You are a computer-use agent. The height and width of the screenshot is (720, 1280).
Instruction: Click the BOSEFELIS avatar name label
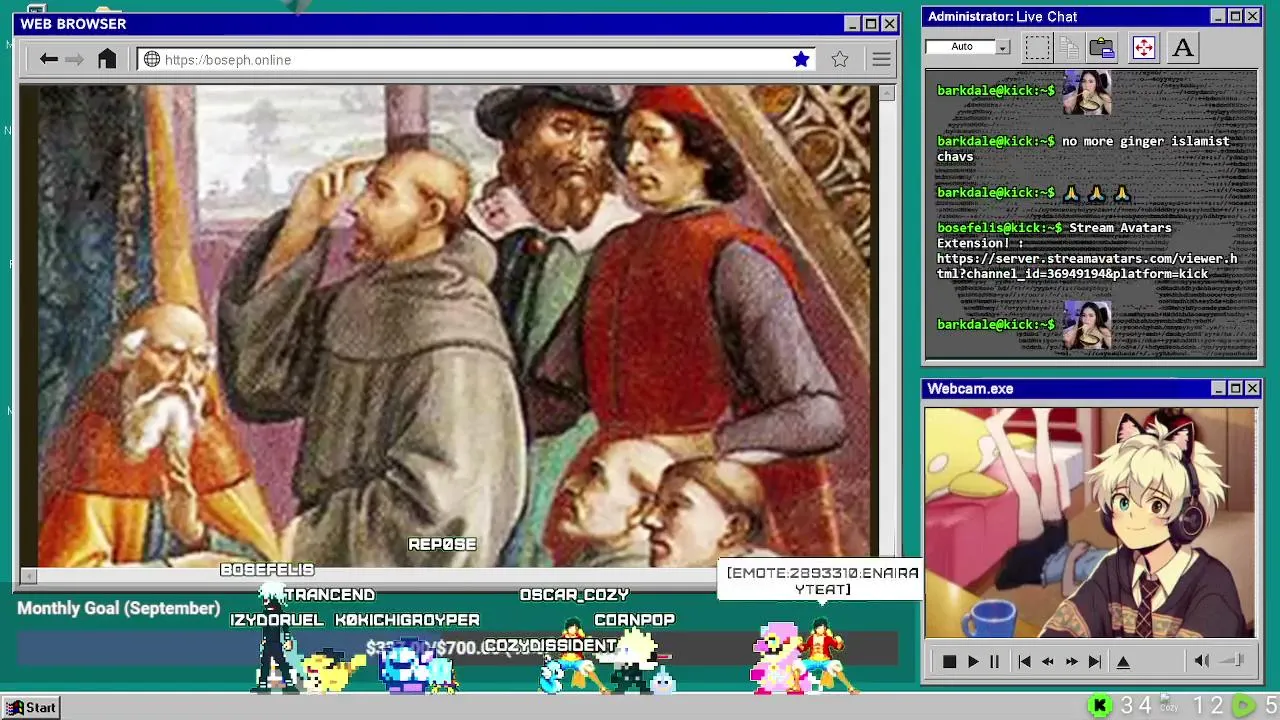(267, 570)
